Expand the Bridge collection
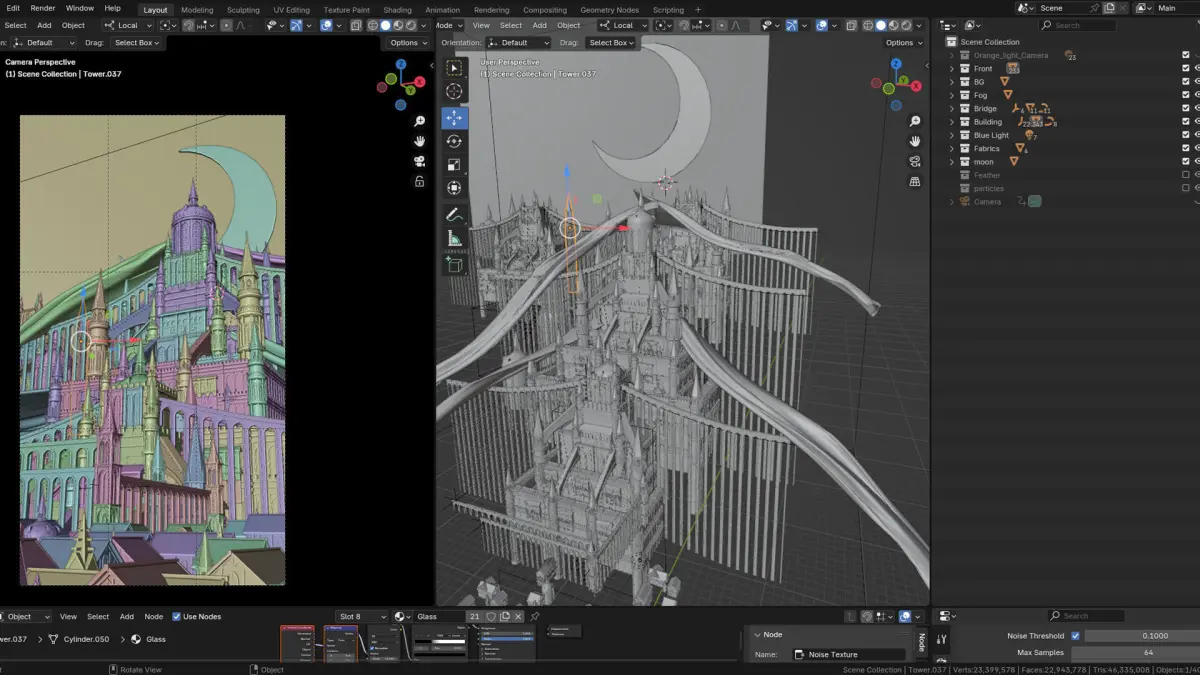This screenshot has width=1200, height=675. coord(952,109)
